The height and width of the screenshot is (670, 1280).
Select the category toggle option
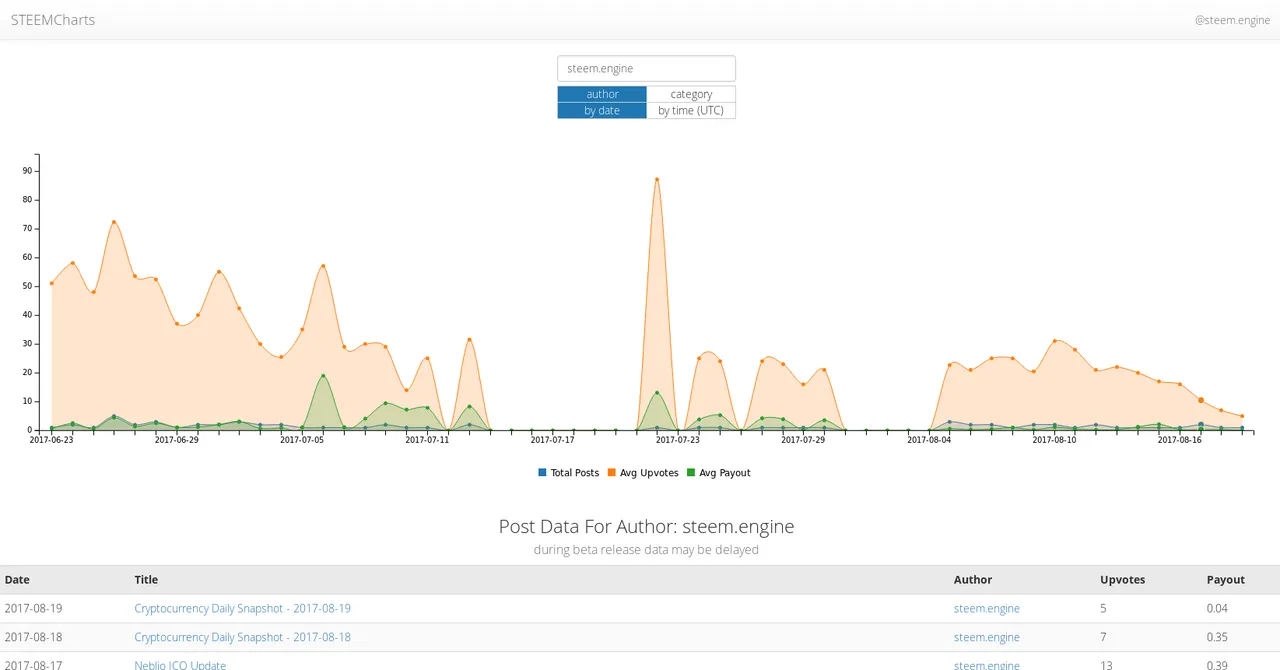click(x=691, y=94)
